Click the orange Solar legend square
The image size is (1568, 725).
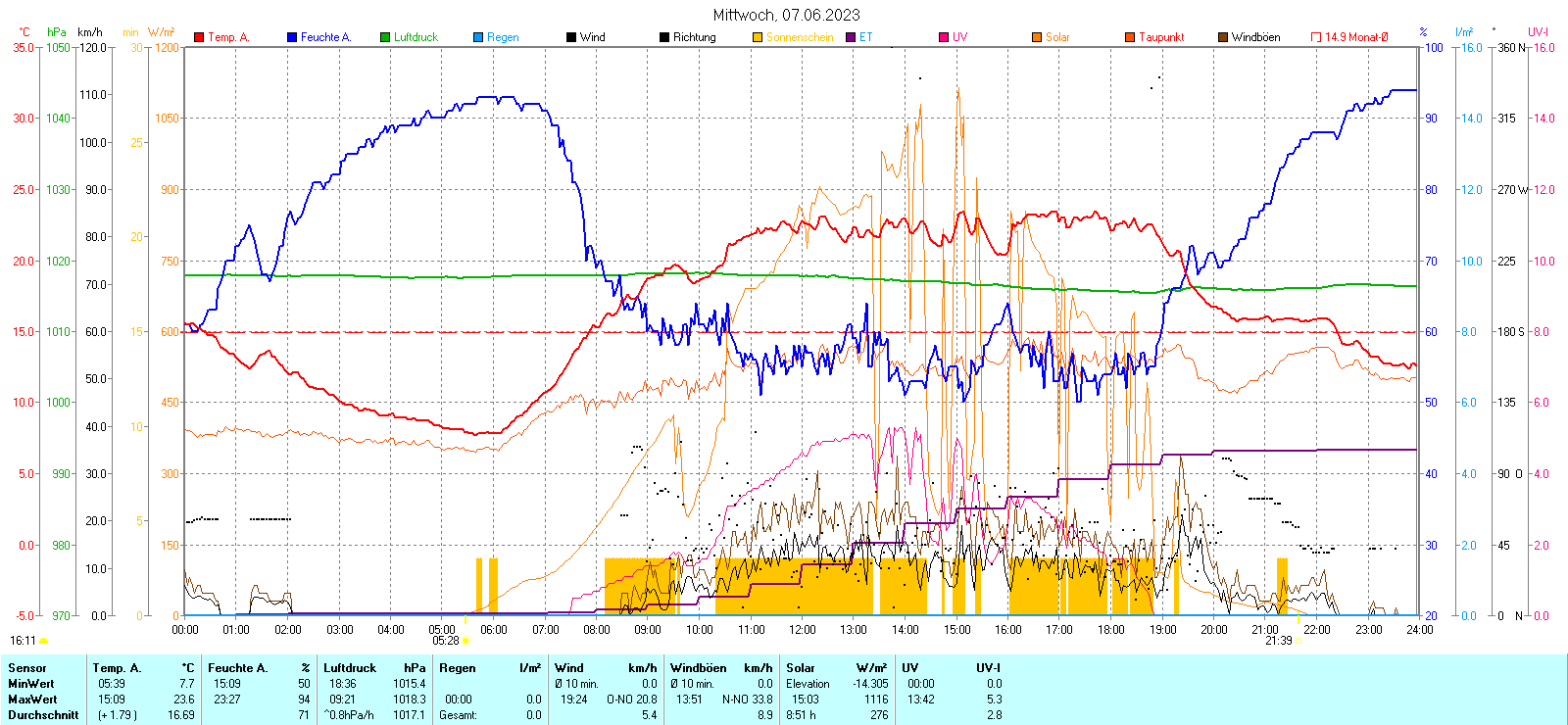pyautogui.click(x=1037, y=37)
